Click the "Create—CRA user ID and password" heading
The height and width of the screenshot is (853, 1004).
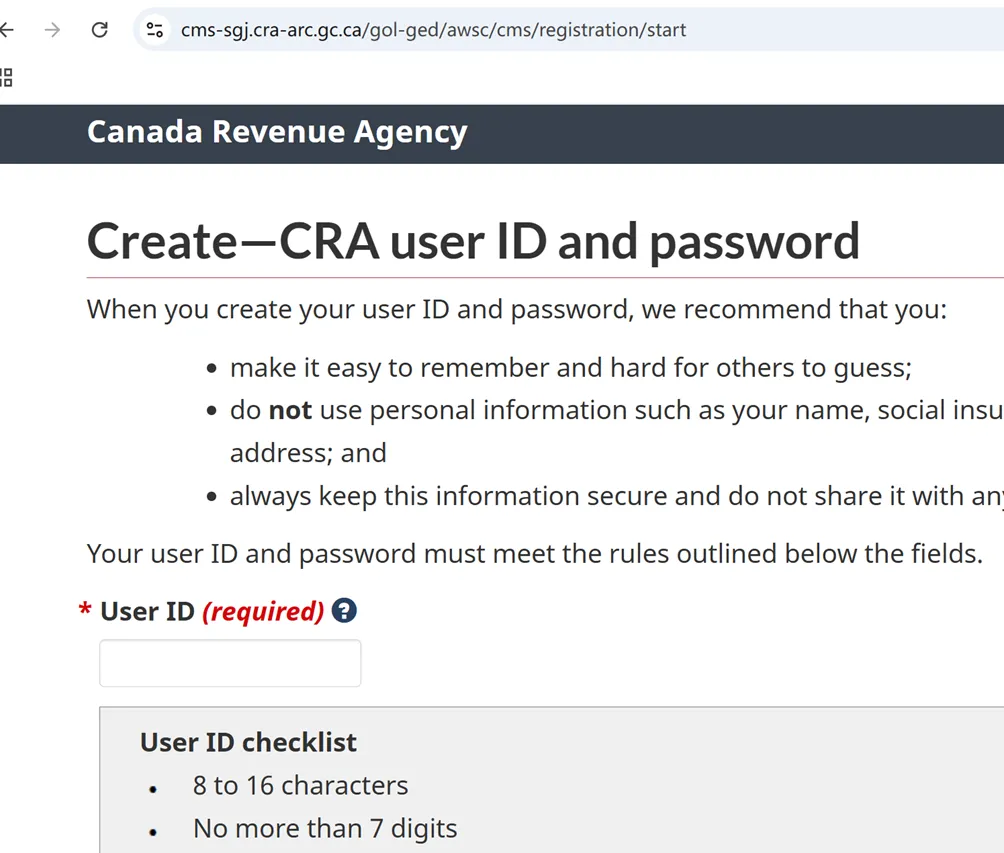coord(473,241)
